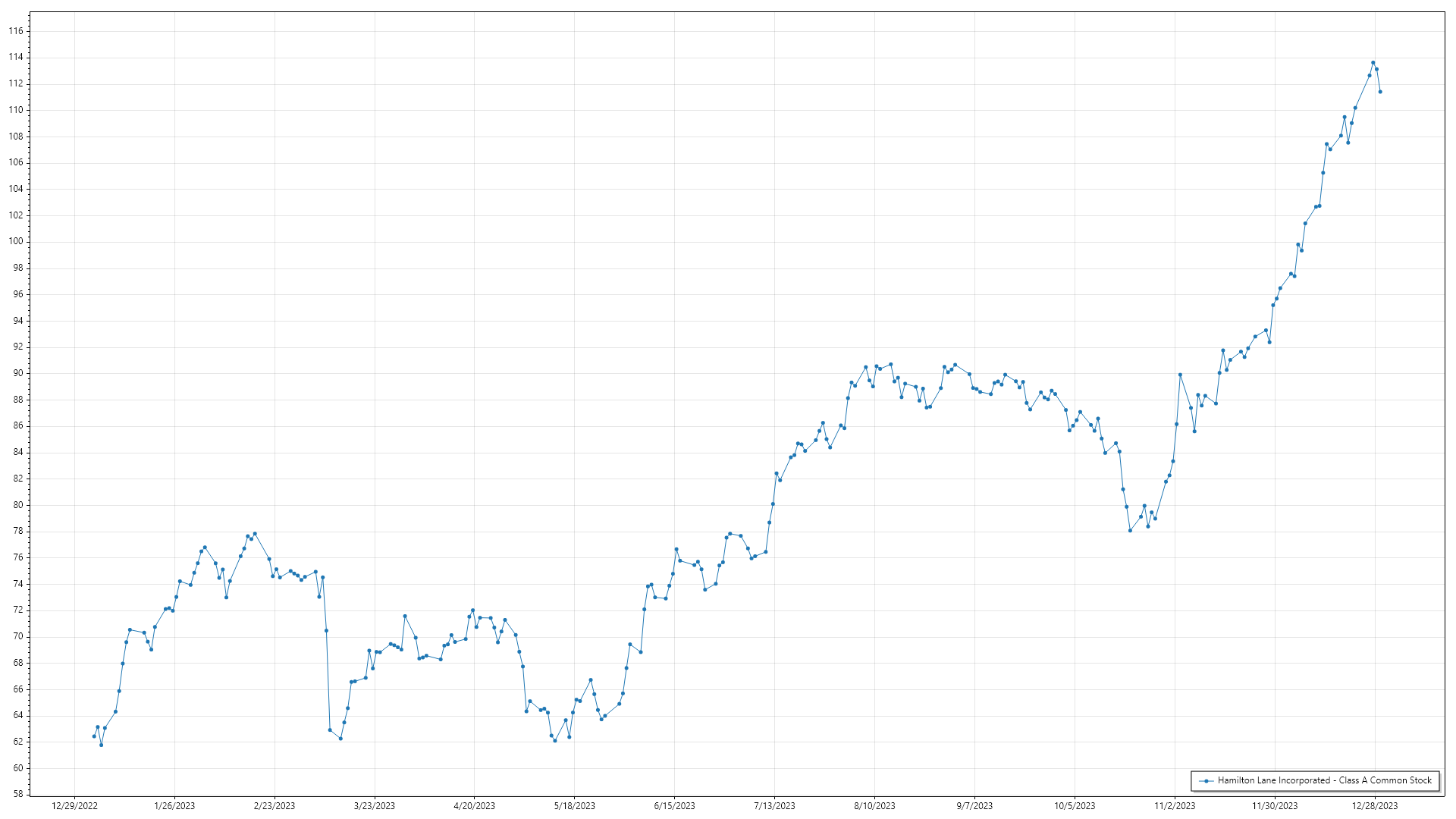
Task: Click the Hamilton Lane legend entry text
Action: tap(1324, 780)
